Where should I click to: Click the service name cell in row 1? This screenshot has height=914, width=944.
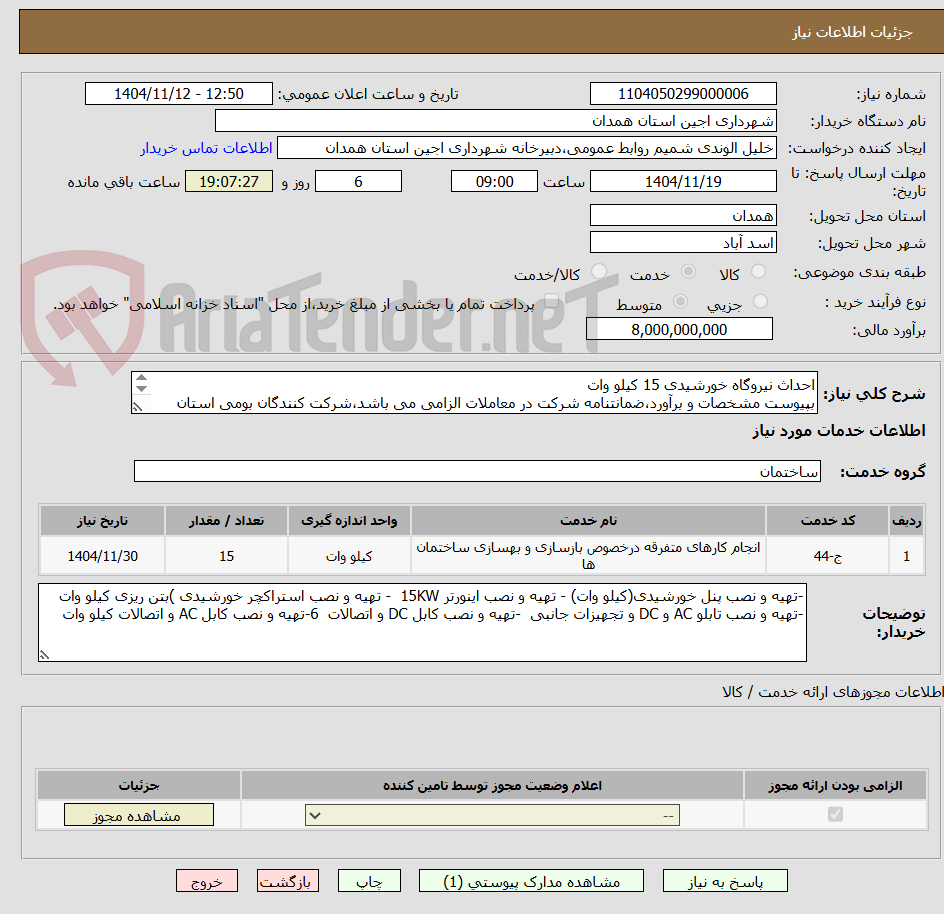coord(588,556)
